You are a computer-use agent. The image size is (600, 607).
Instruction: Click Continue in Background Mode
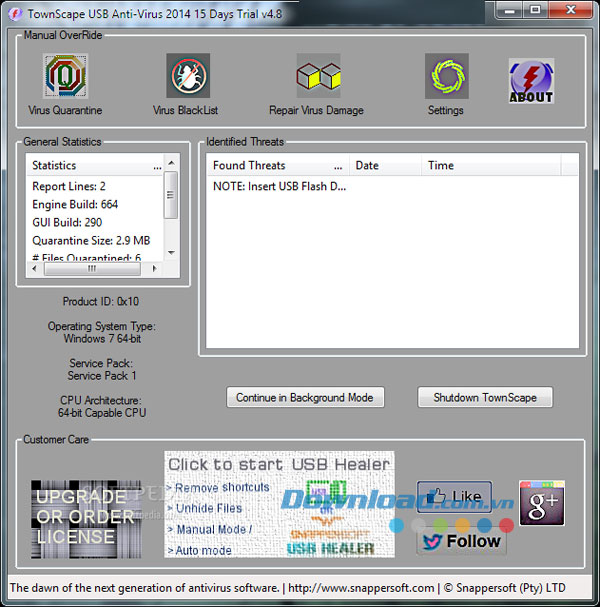click(x=305, y=398)
